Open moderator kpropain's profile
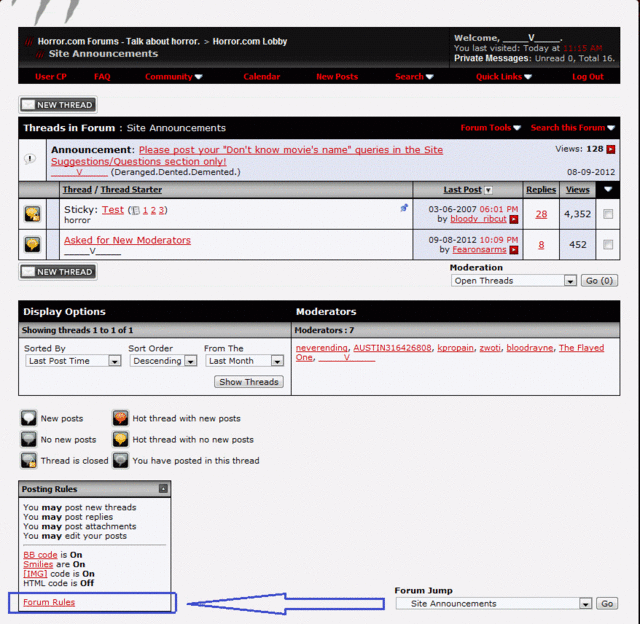The height and width of the screenshot is (624, 640). pyautogui.click(x=456, y=348)
